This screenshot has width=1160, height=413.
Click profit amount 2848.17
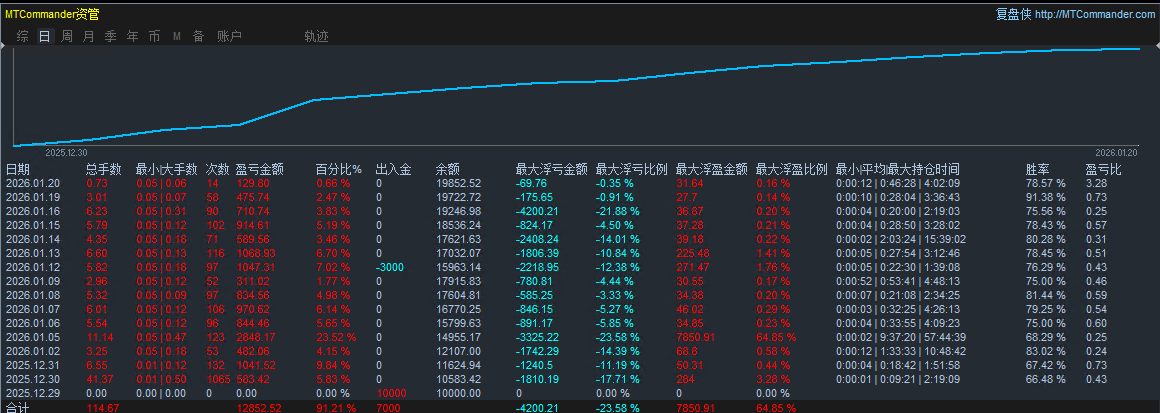click(x=258, y=337)
